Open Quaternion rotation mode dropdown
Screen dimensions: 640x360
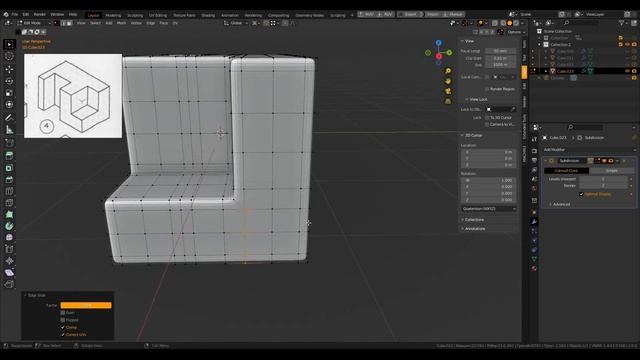pos(489,209)
